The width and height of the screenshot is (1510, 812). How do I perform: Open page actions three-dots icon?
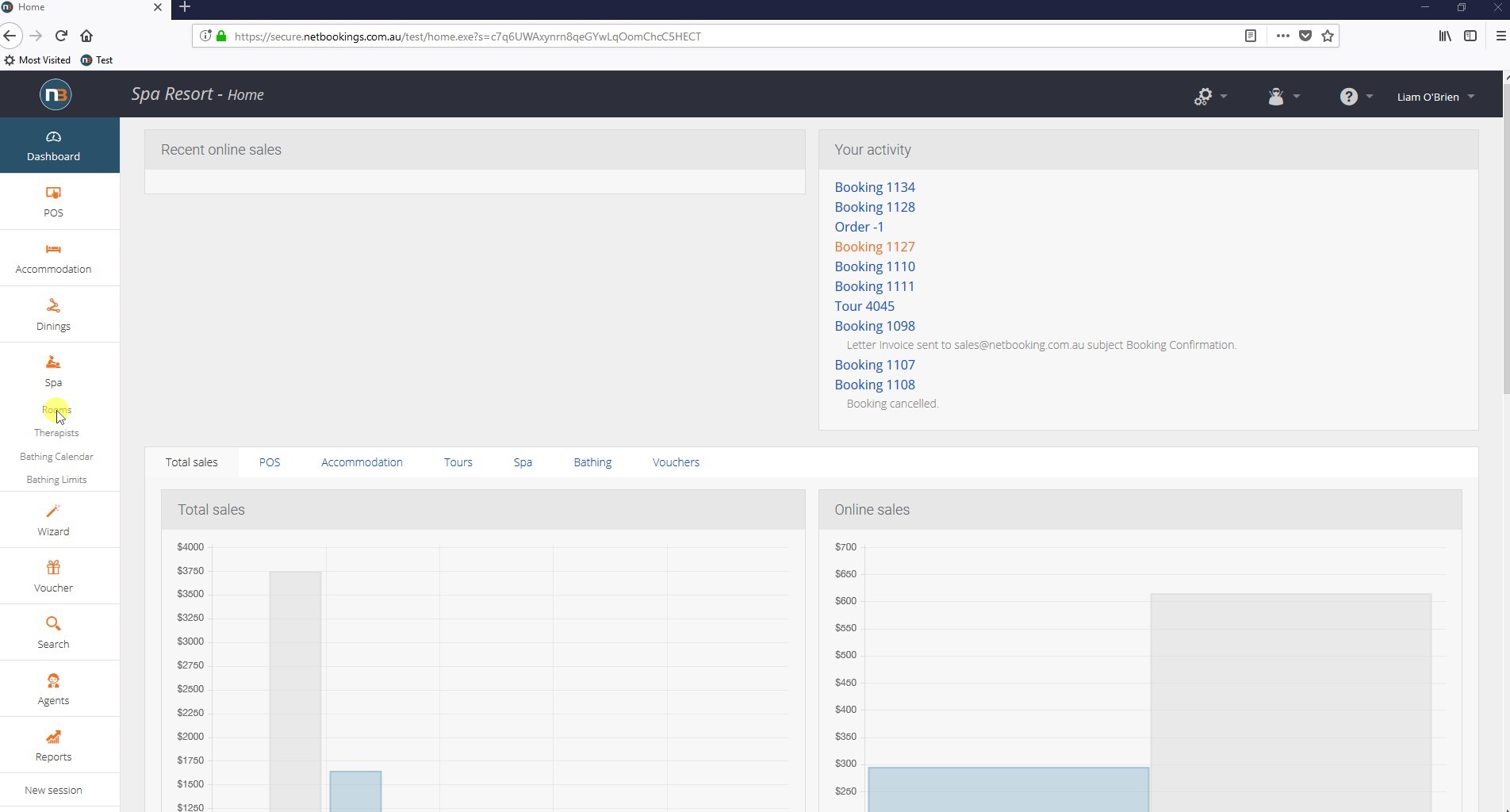click(1282, 36)
